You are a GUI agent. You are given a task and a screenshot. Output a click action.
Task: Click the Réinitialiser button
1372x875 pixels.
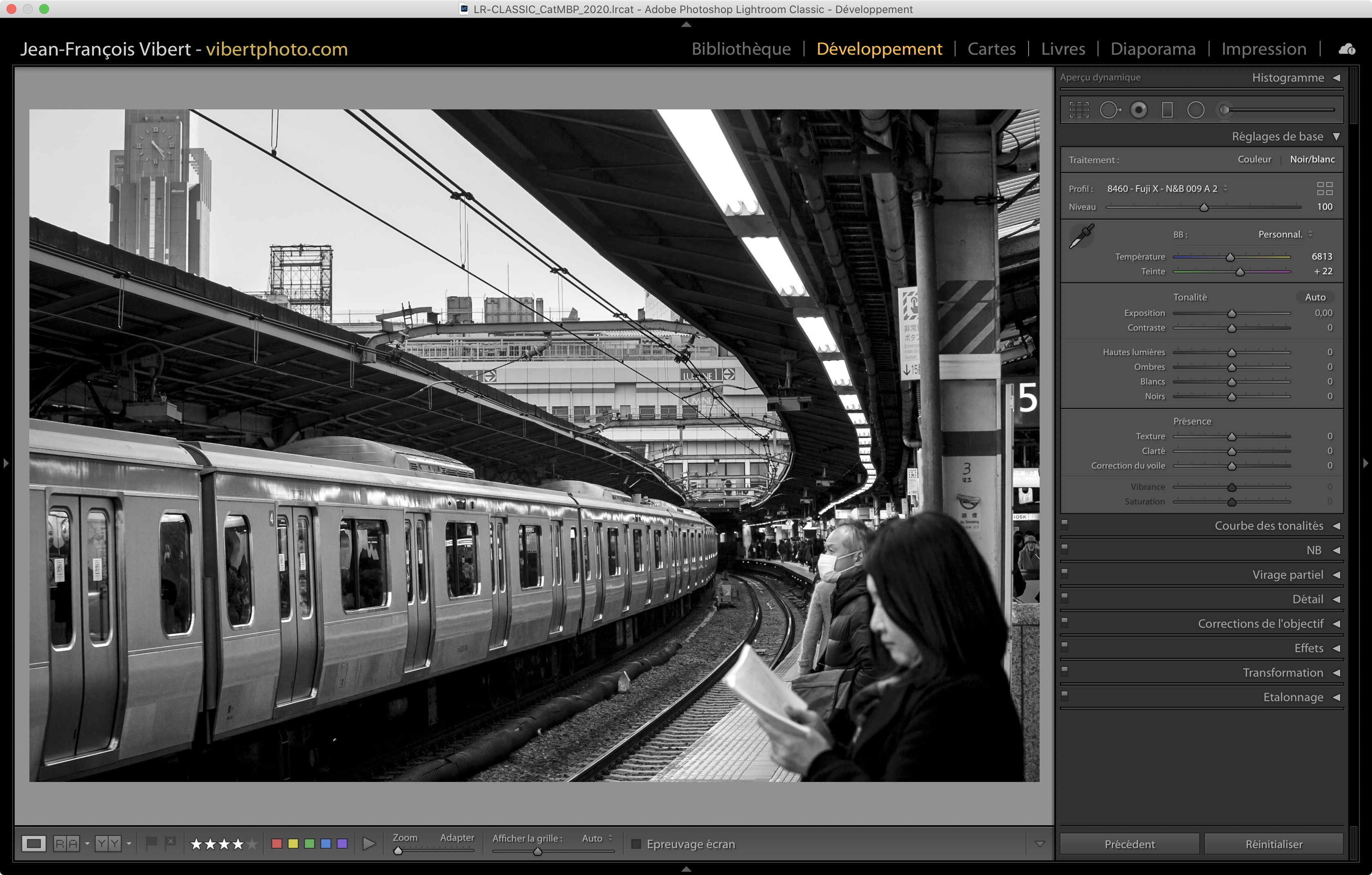tap(1274, 844)
